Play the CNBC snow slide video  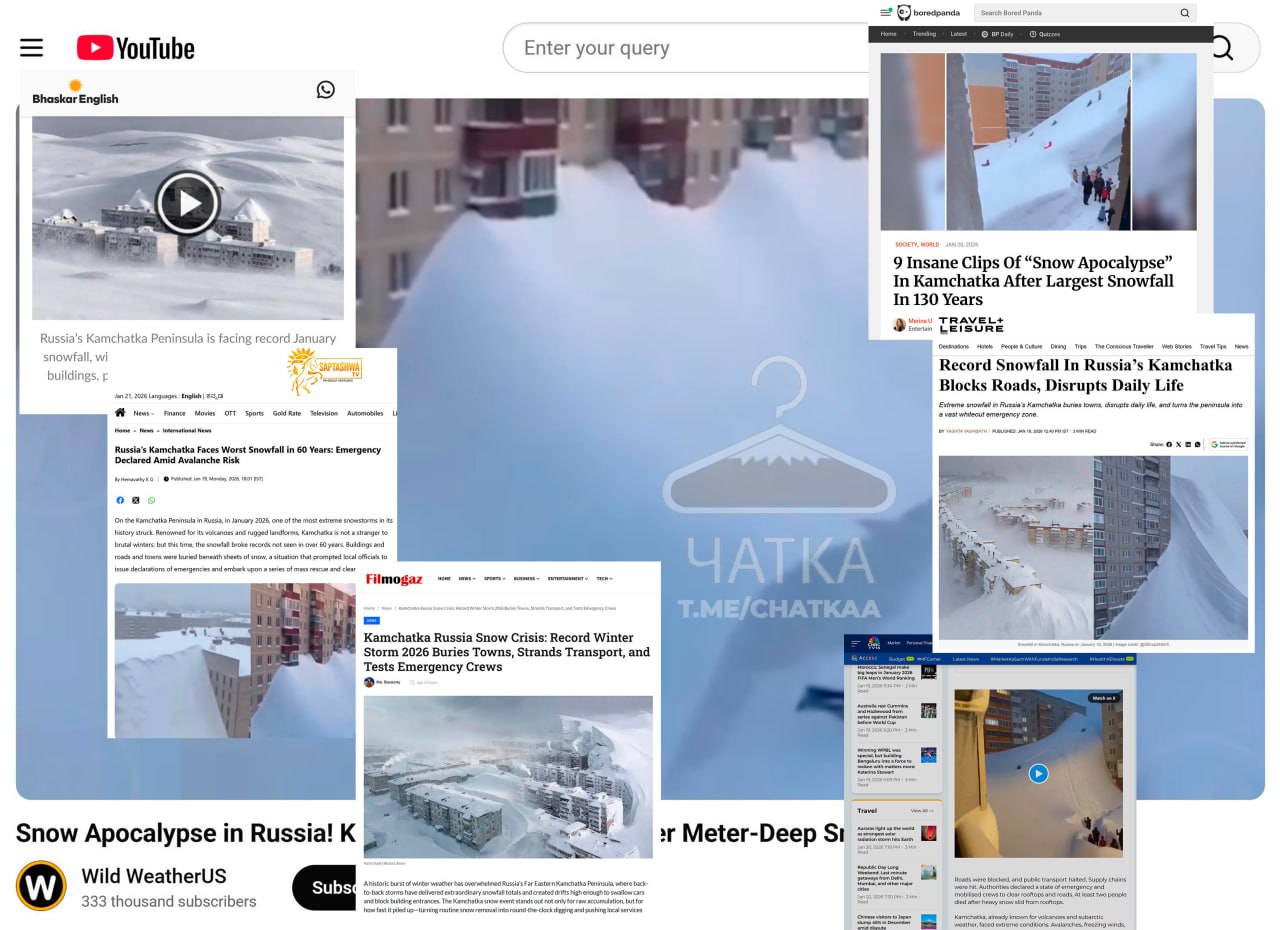click(x=1038, y=773)
